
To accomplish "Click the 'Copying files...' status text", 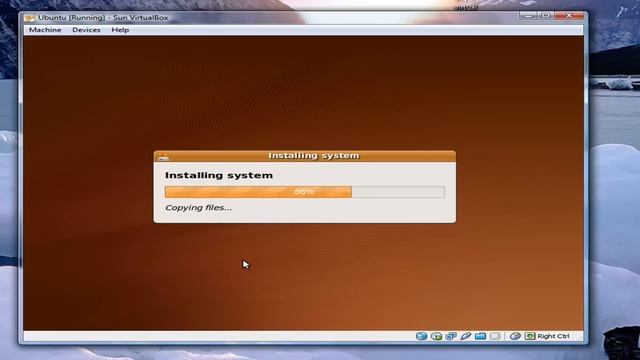I will pyautogui.click(x=198, y=208).
